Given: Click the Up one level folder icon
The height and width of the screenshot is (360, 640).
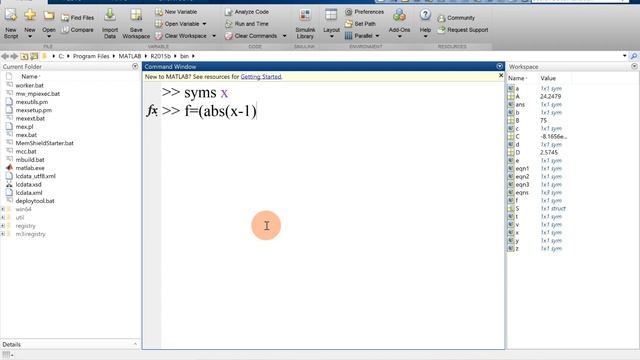Looking at the screenshot, I should coord(24,56).
